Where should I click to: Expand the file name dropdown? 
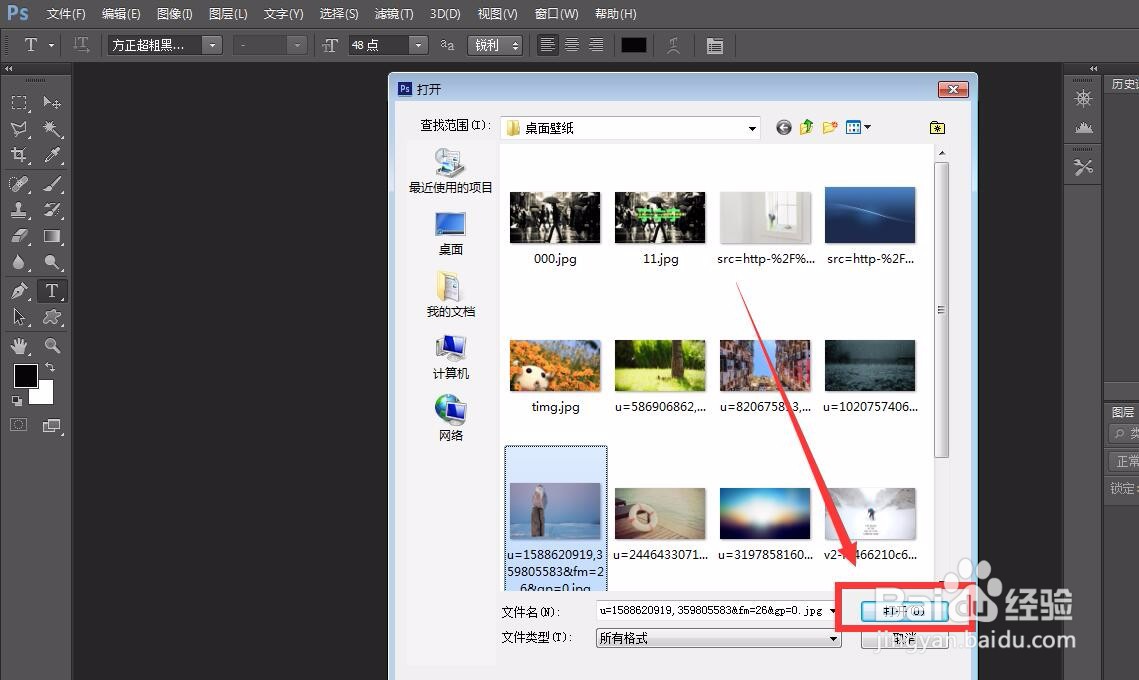click(832, 611)
